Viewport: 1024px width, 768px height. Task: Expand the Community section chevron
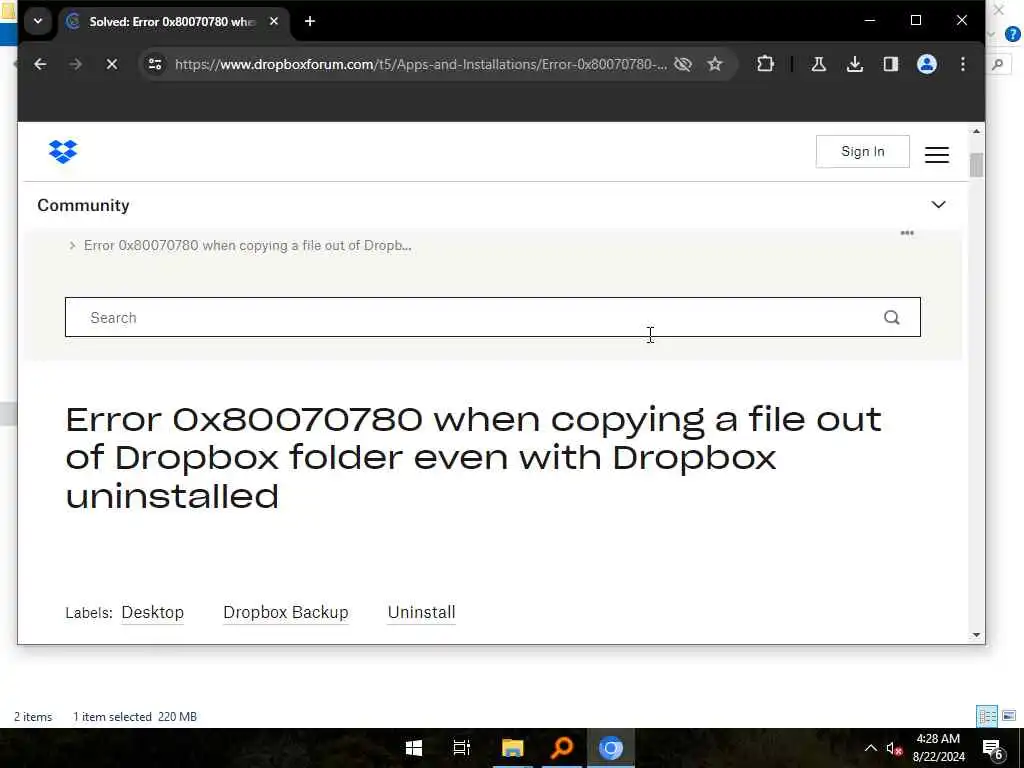(938, 204)
